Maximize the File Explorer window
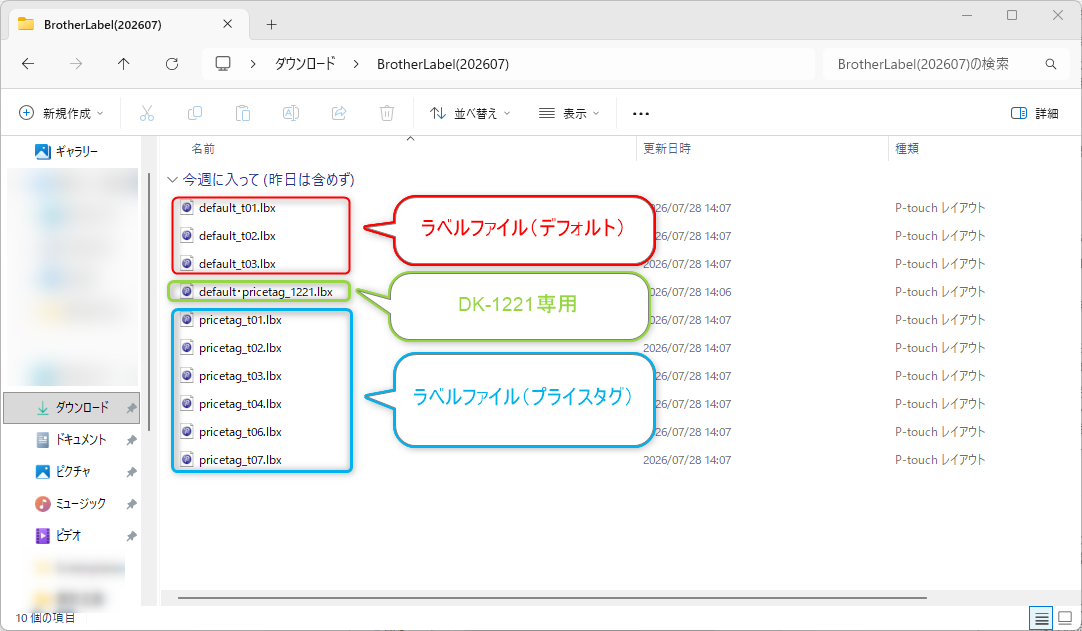This screenshot has width=1082, height=631. [1012, 15]
